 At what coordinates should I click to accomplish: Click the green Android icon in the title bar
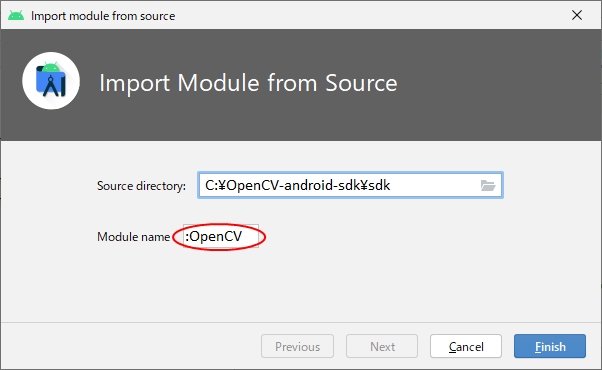16,15
